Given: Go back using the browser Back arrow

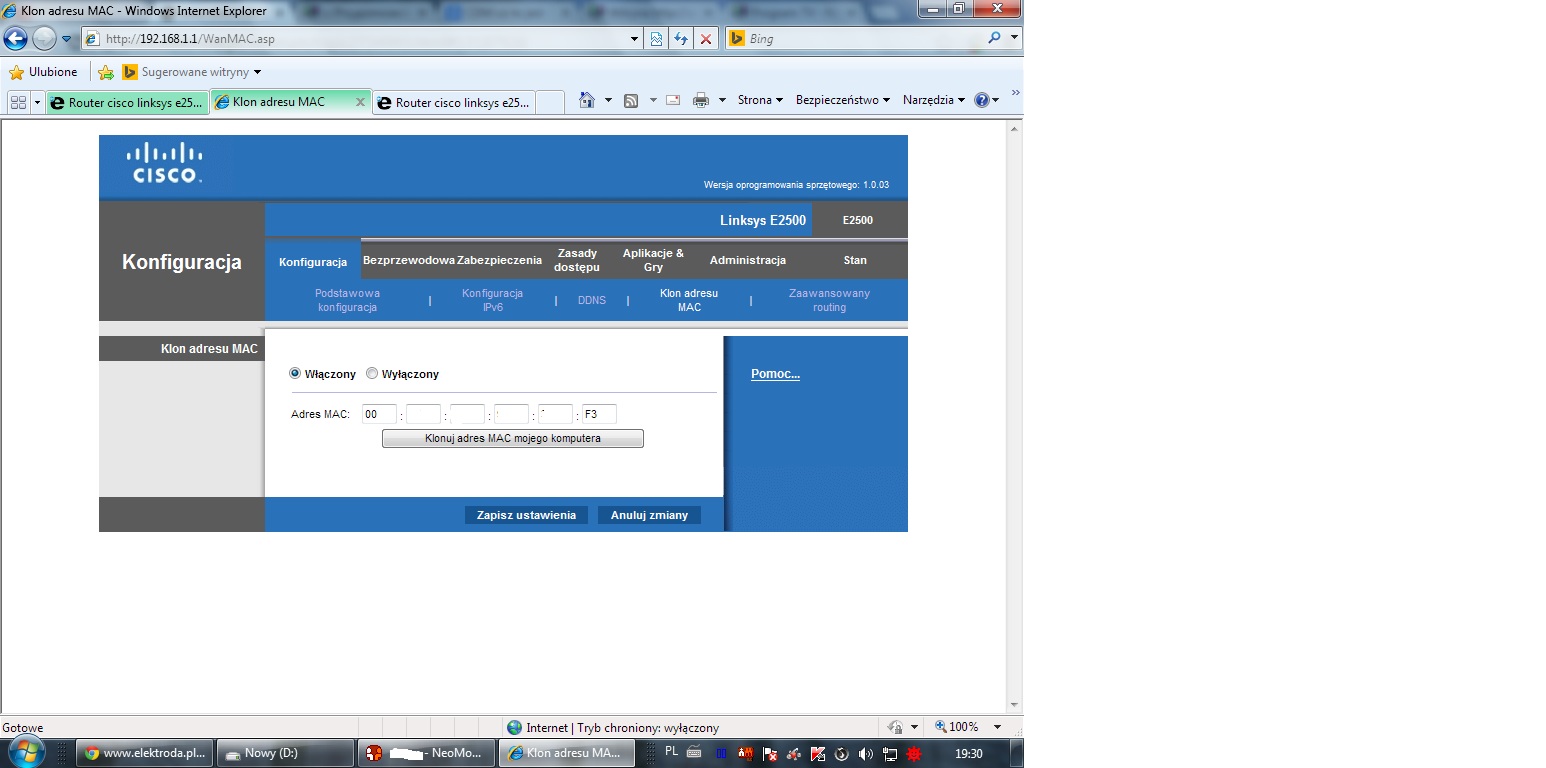Looking at the screenshot, I should pos(16,39).
